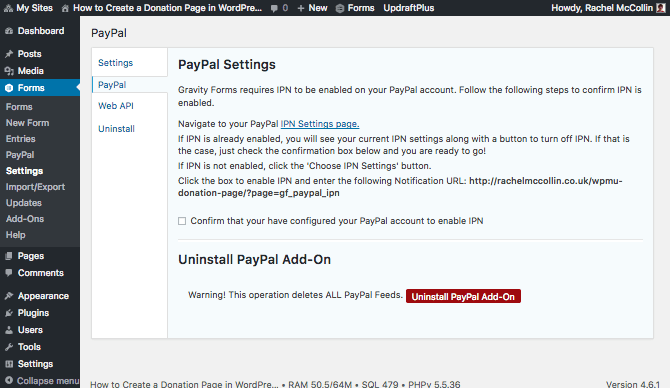
Task: Click the Dashboard gauge icon
Action: click(9, 31)
